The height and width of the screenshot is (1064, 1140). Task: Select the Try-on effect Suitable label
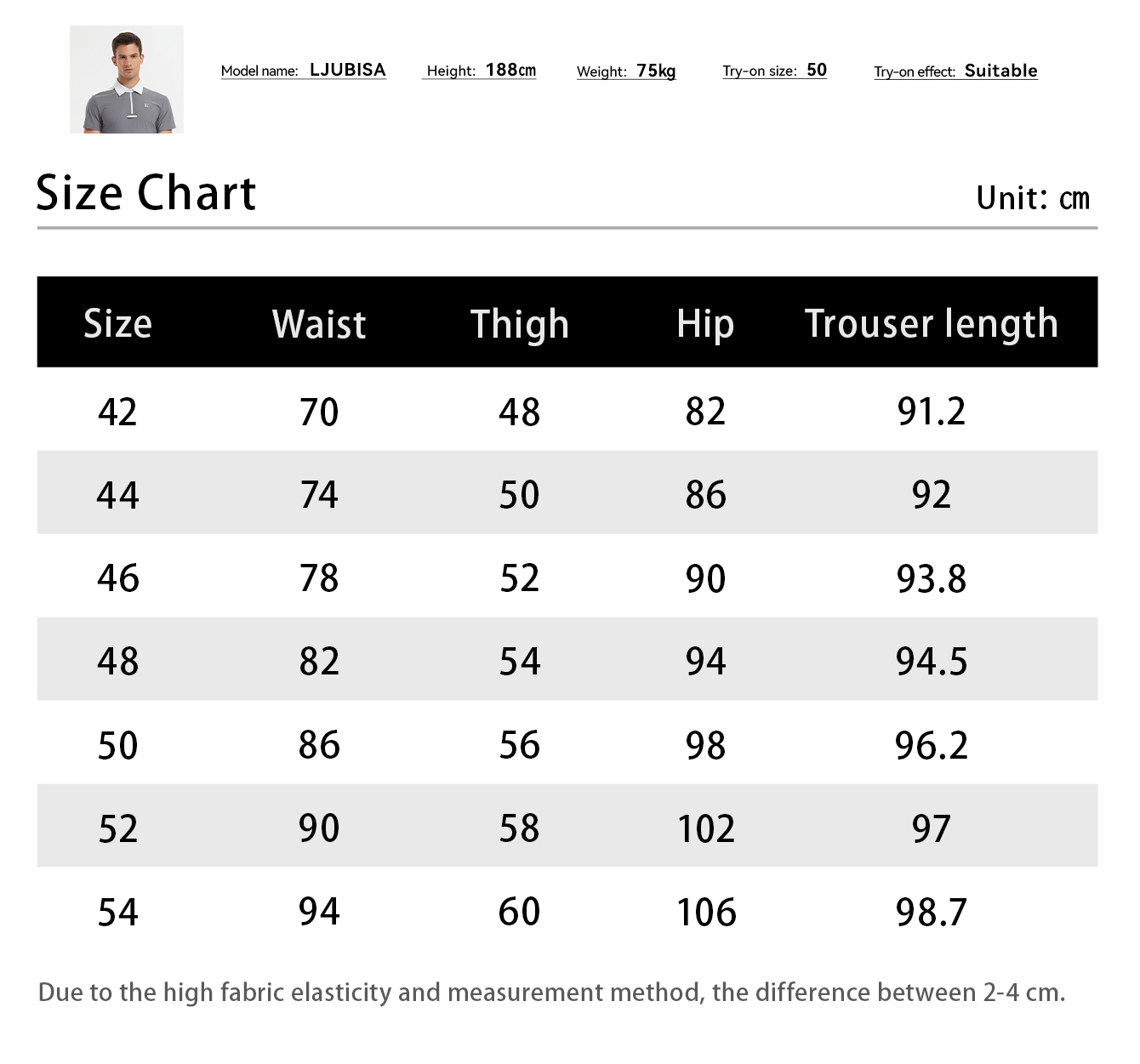(955, 71)
